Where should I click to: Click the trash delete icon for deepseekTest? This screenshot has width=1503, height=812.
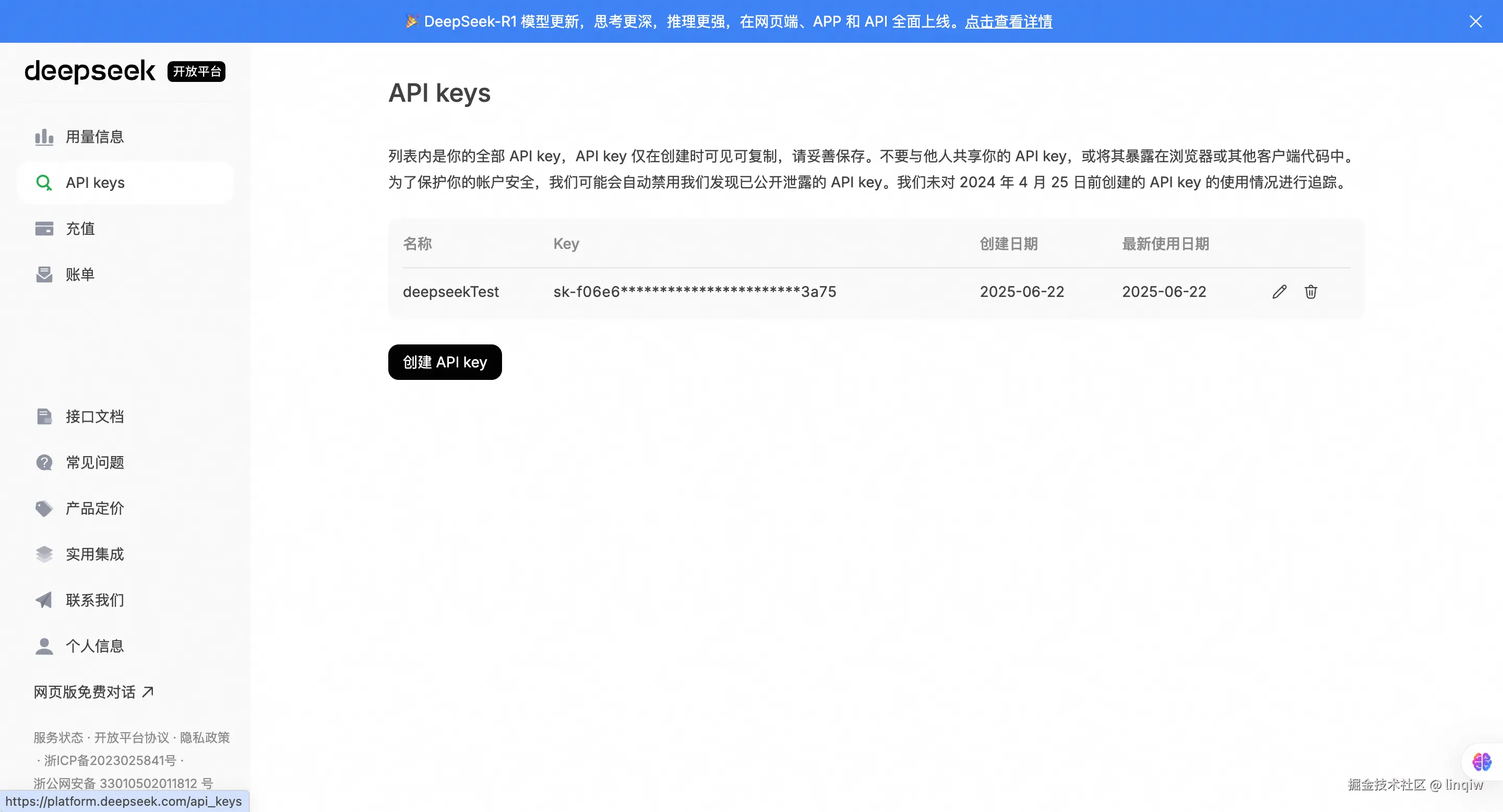[x=1310, y=292]
